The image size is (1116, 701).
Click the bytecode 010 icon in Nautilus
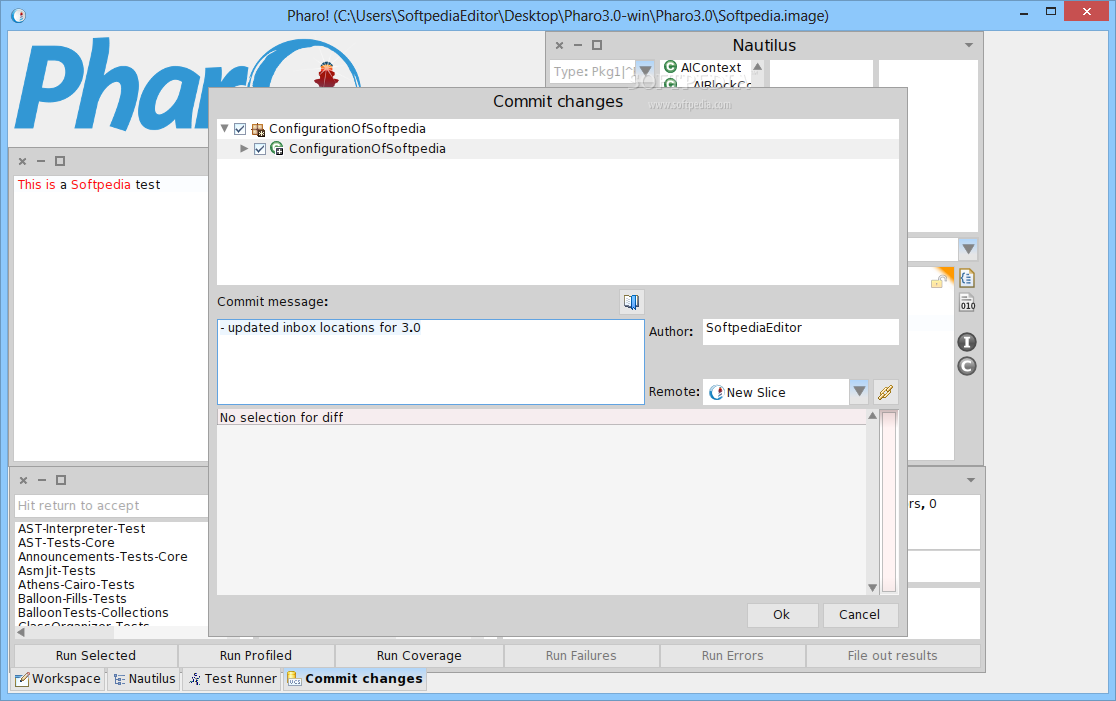pyautogui.click(x=967, y=302)
